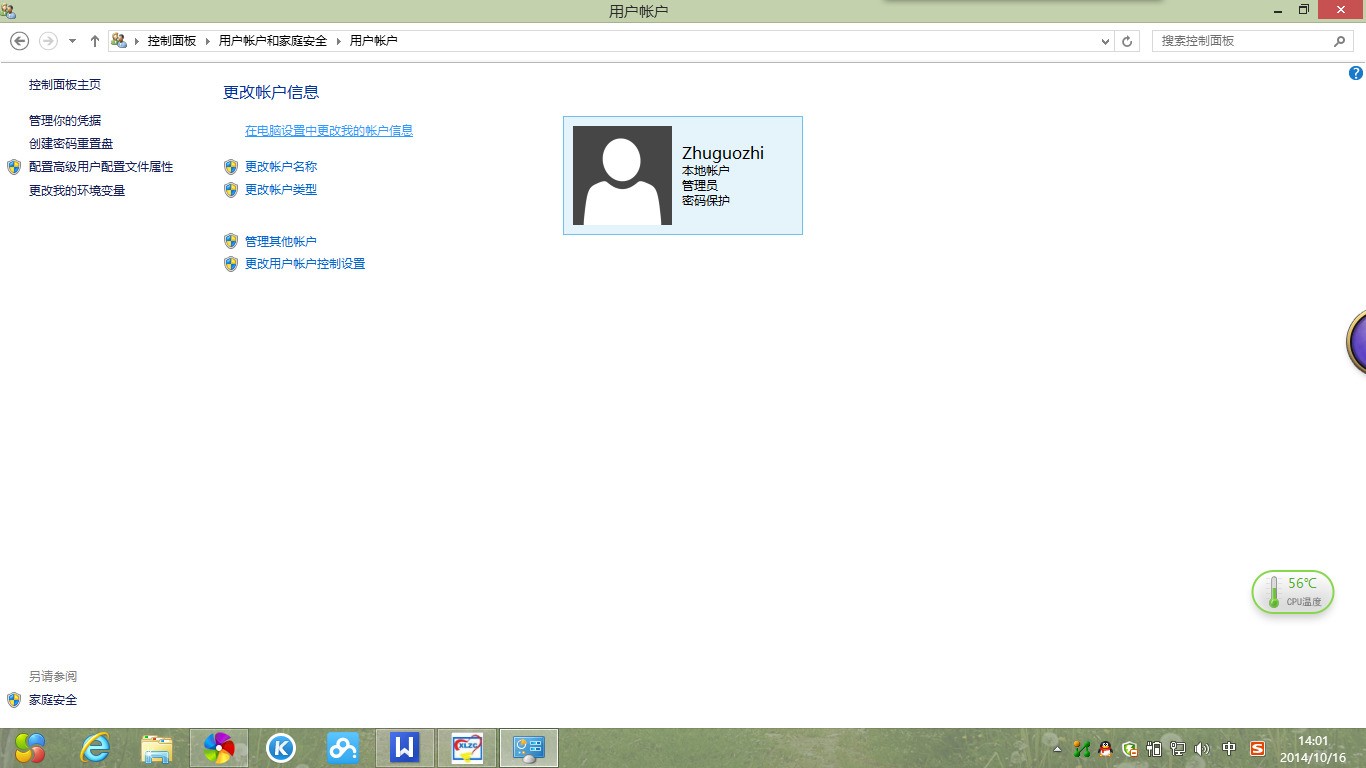Click the green shield security tray icon
This screenshot has height=768, width=1366.
1130,748
